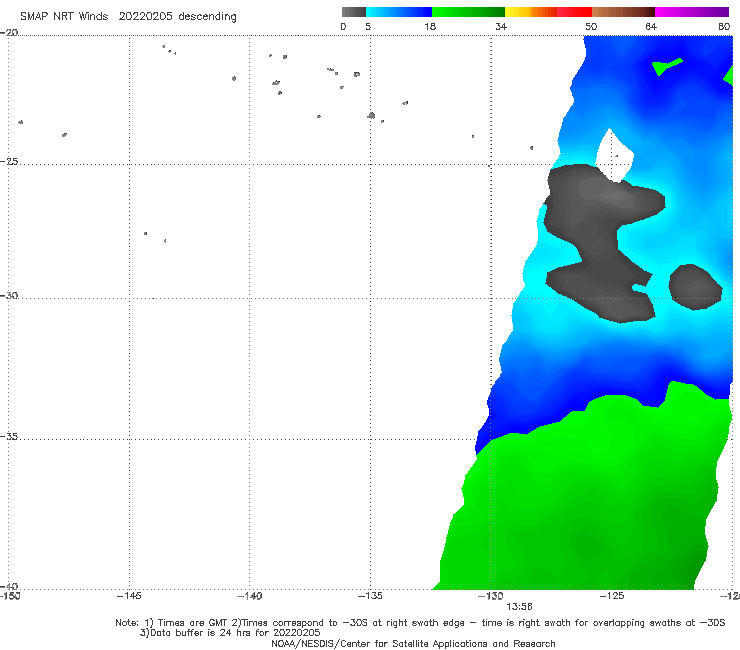Click the longitude label "-145"

click(129, 596)
